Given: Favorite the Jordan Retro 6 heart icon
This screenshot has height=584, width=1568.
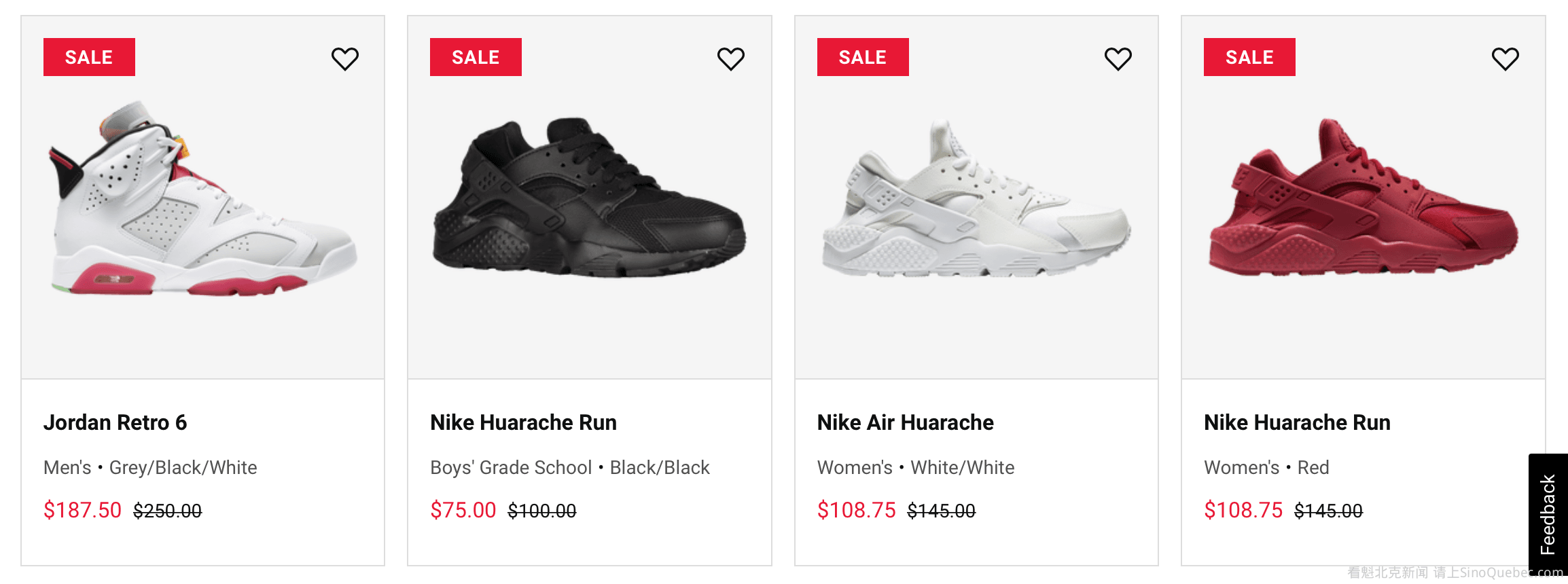Looking at the screenshot, I should [345, 59].
